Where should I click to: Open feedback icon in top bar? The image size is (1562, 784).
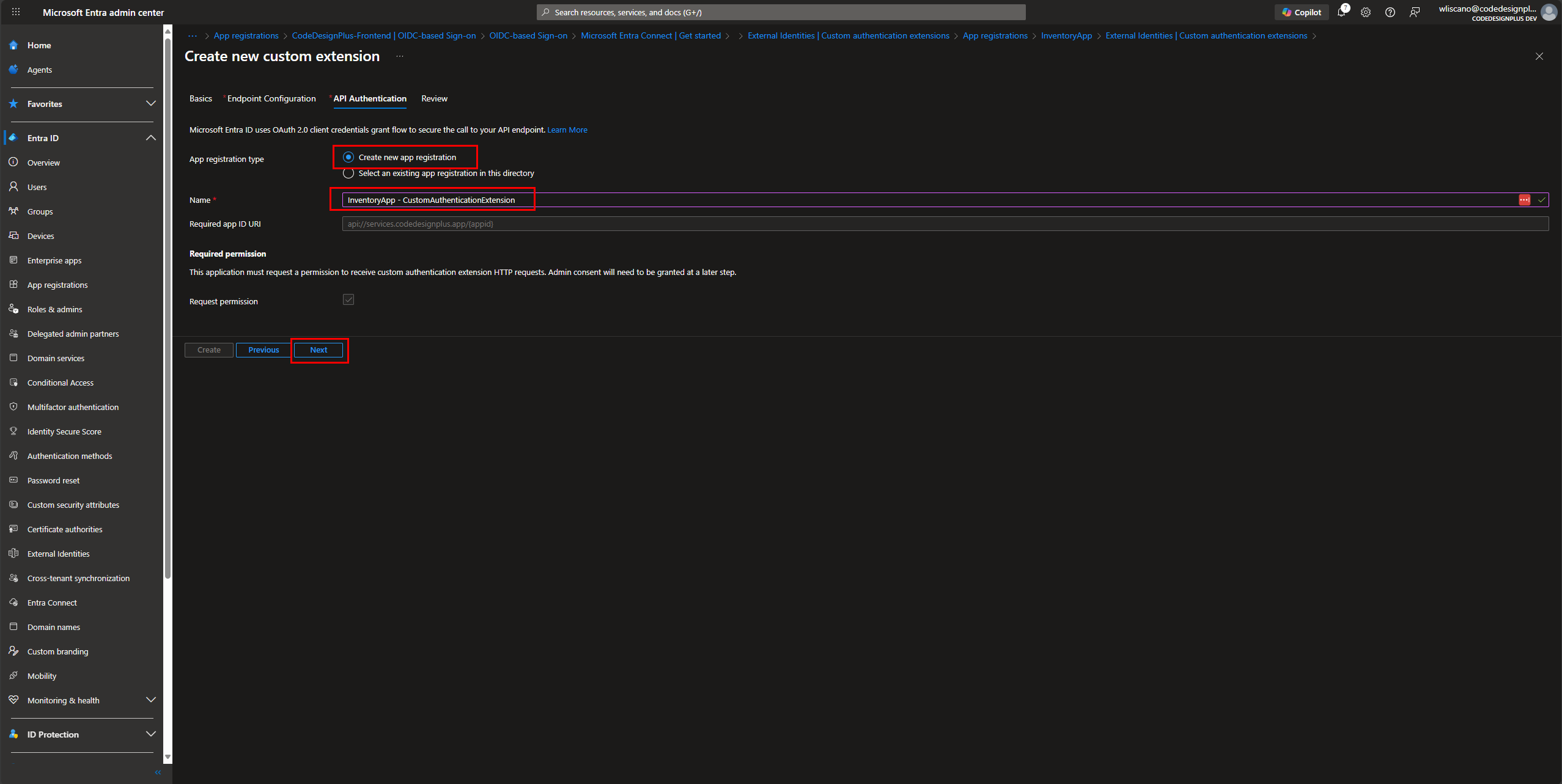tap(1415, 12)
